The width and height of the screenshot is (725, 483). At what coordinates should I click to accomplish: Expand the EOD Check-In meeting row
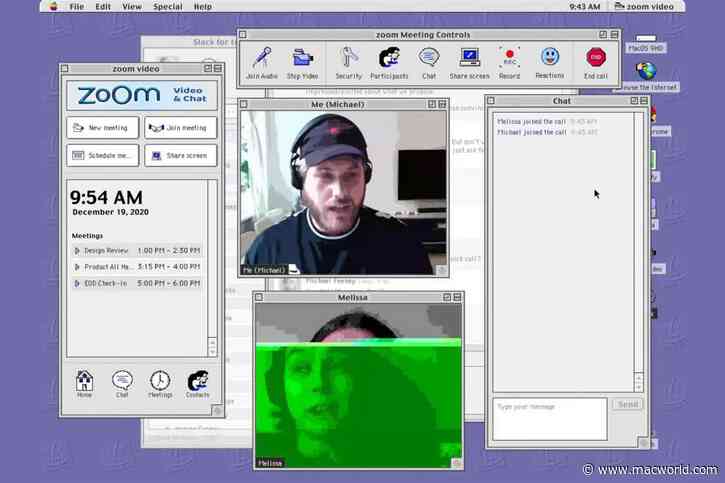click(77, 283)
